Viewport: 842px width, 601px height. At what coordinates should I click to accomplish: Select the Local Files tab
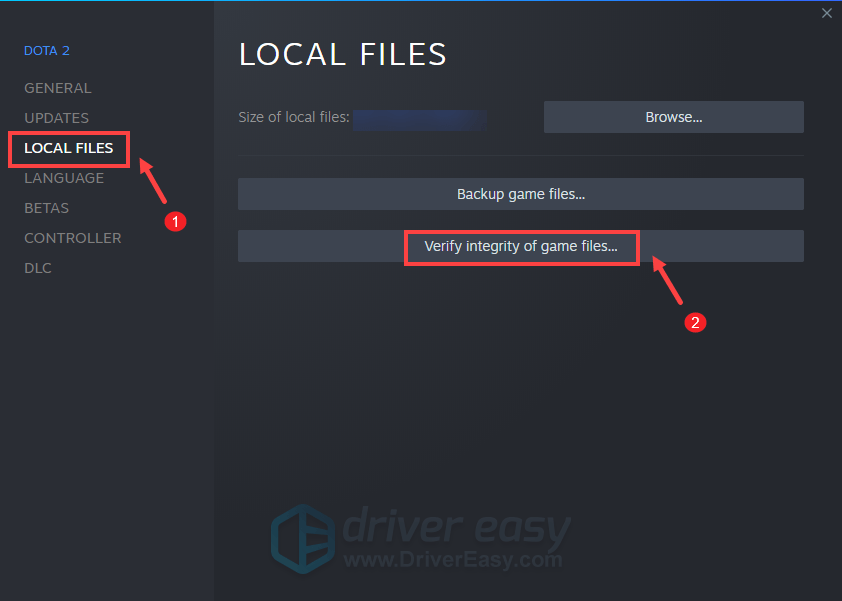point(69,148)
